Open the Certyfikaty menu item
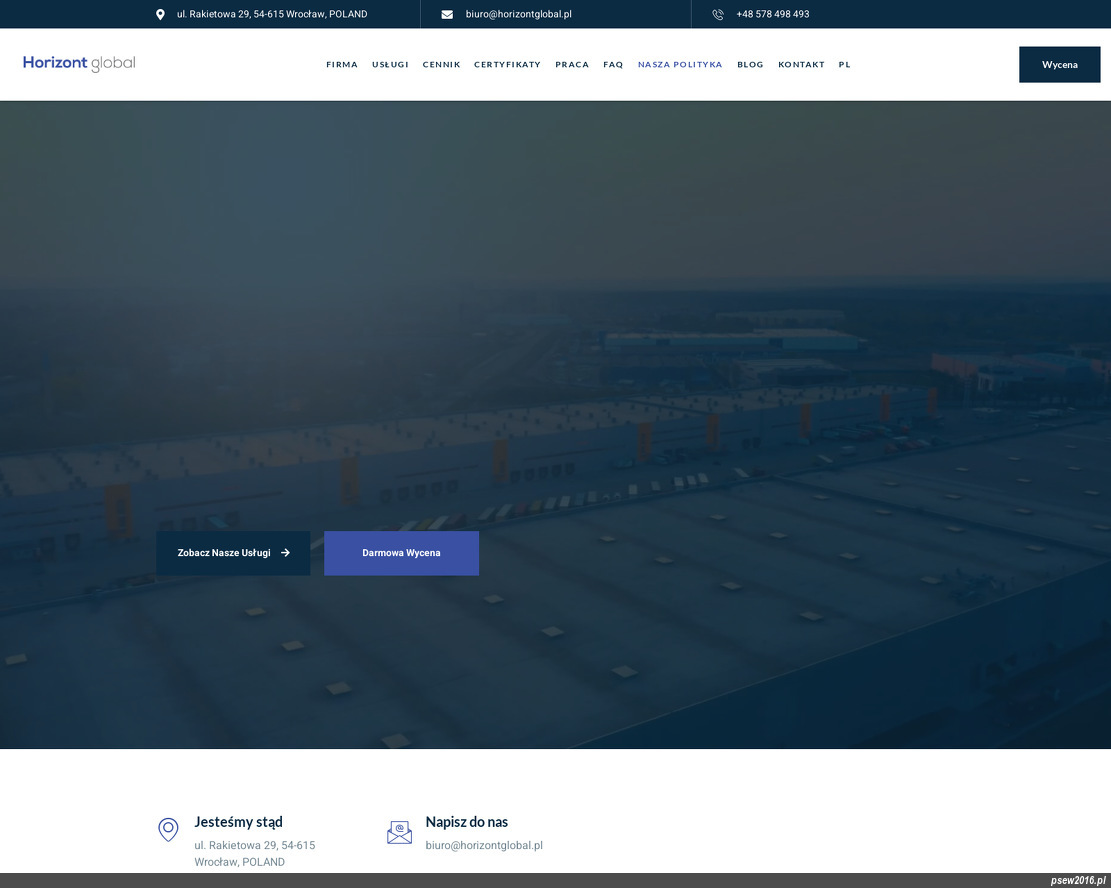The image size is (1111, 888). [x=507, y=64]
